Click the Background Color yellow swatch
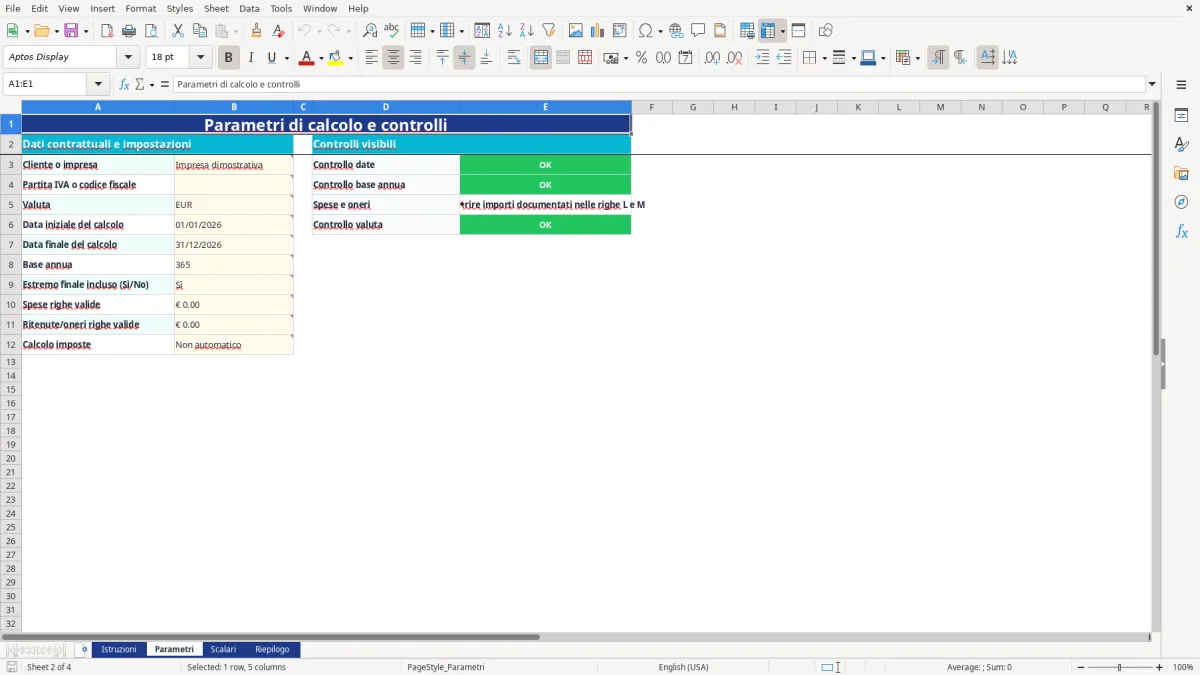The image size is (1200, 675). (335, 58)
